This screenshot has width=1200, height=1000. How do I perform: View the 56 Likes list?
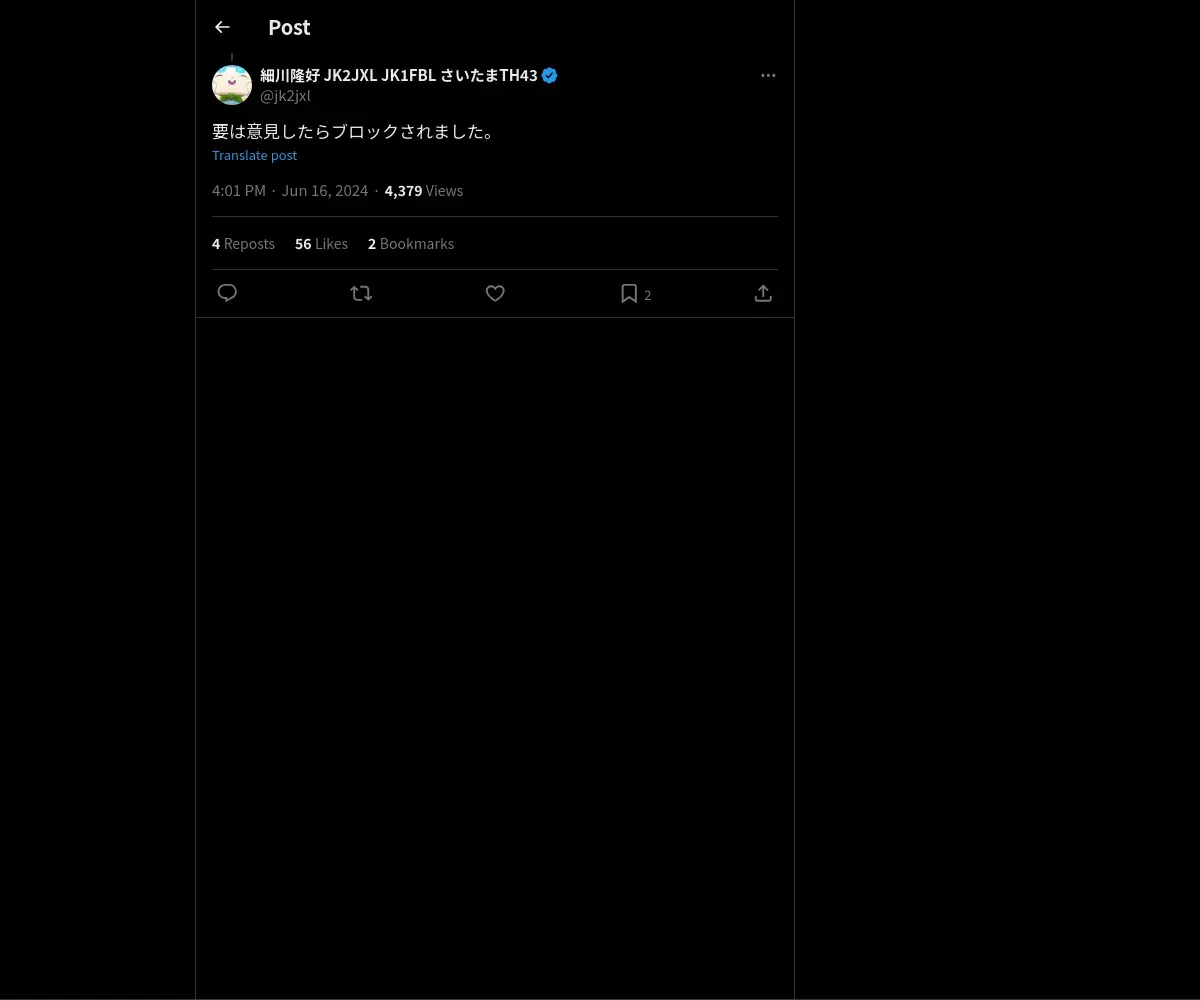tap(321, 243)
